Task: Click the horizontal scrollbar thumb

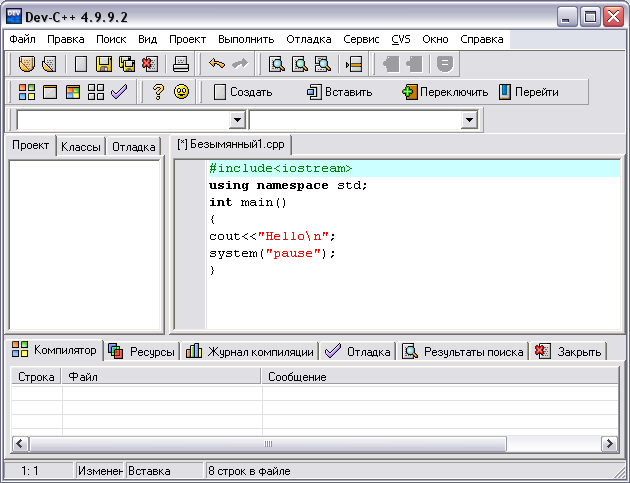Action: coord(268,444)
